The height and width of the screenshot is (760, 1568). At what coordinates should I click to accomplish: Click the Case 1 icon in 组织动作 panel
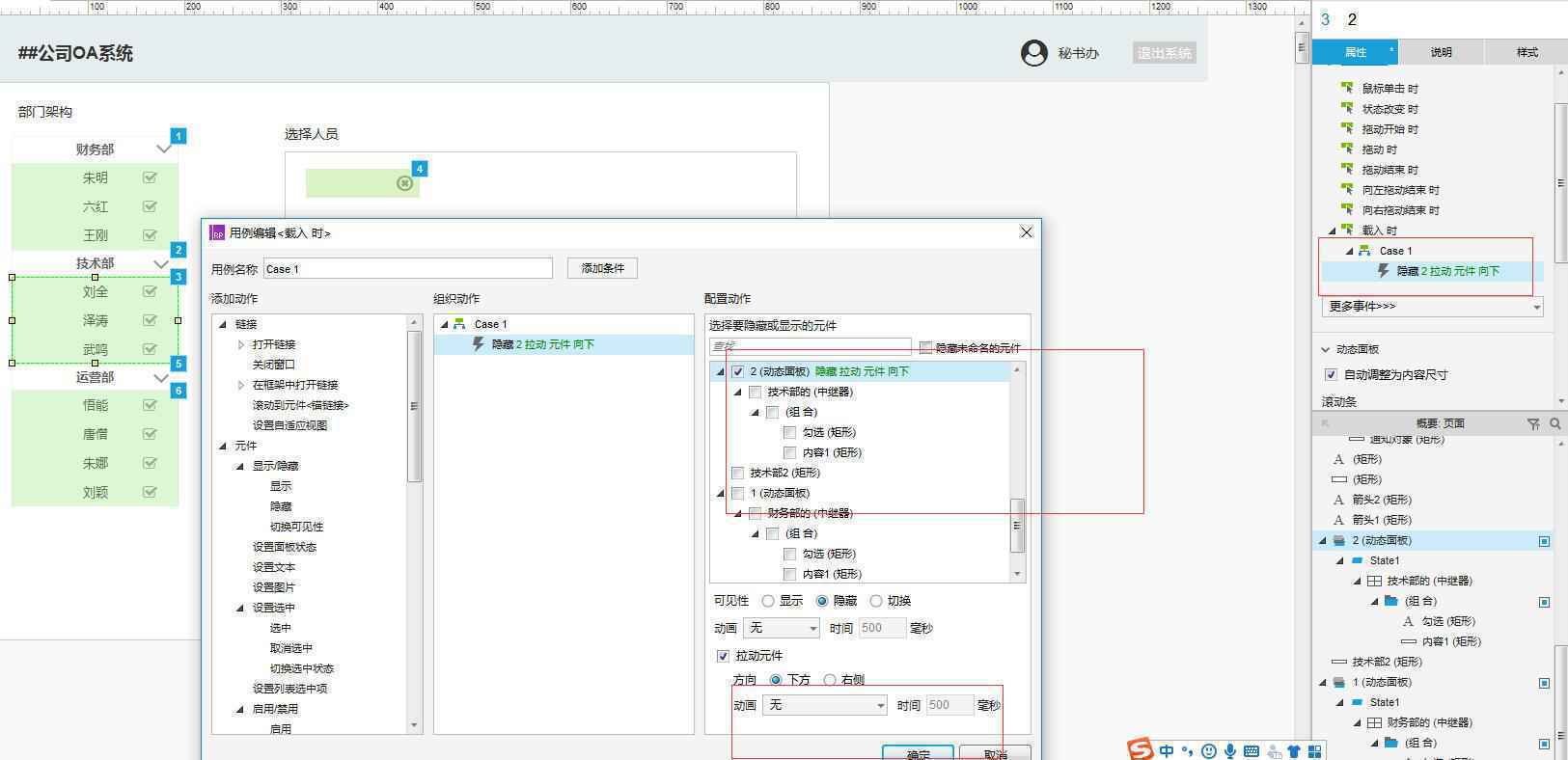(459, 324)
